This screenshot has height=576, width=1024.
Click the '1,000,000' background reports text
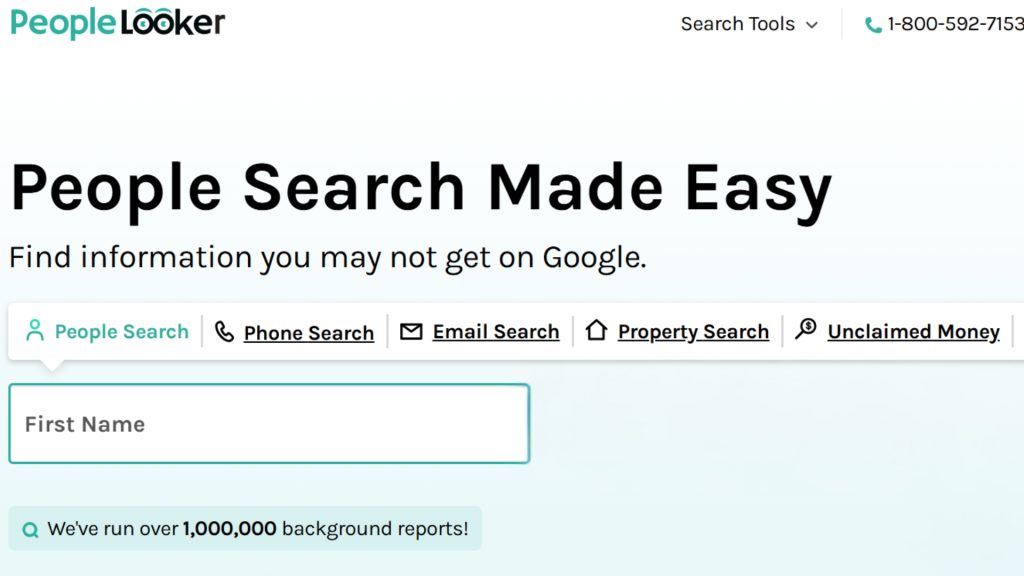[229, 528]
